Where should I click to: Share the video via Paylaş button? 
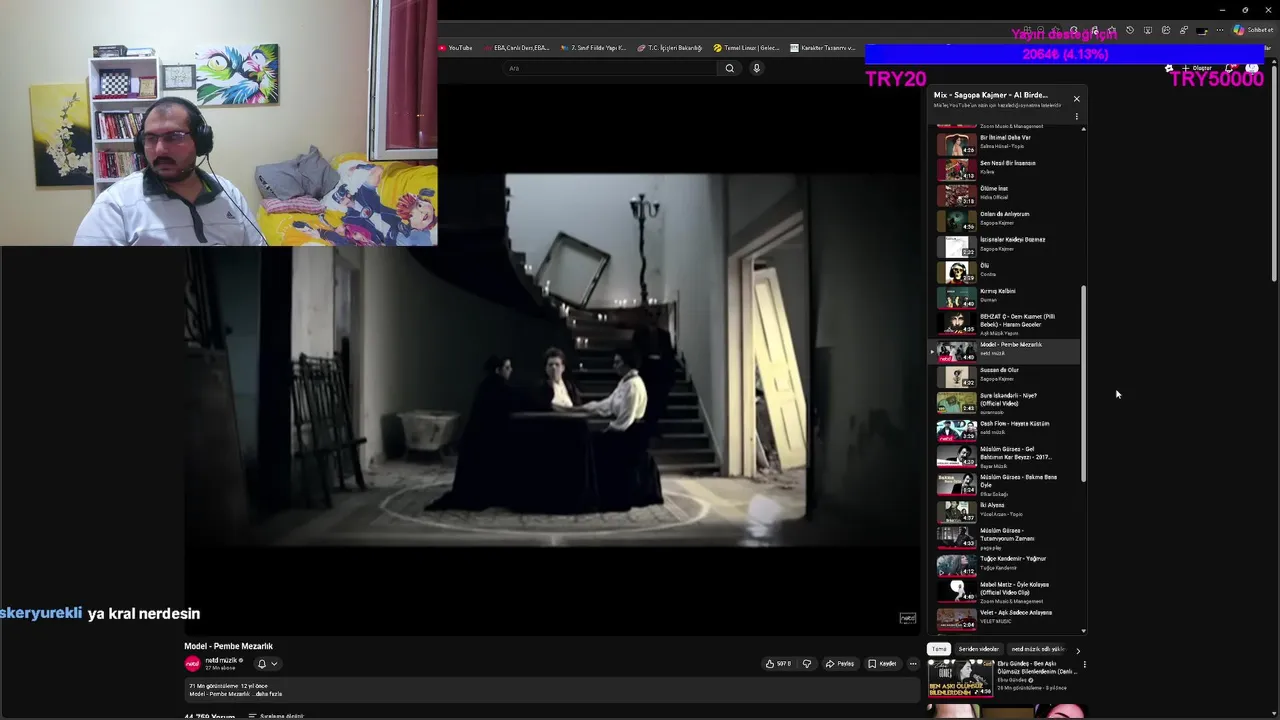tap(840, 664)
